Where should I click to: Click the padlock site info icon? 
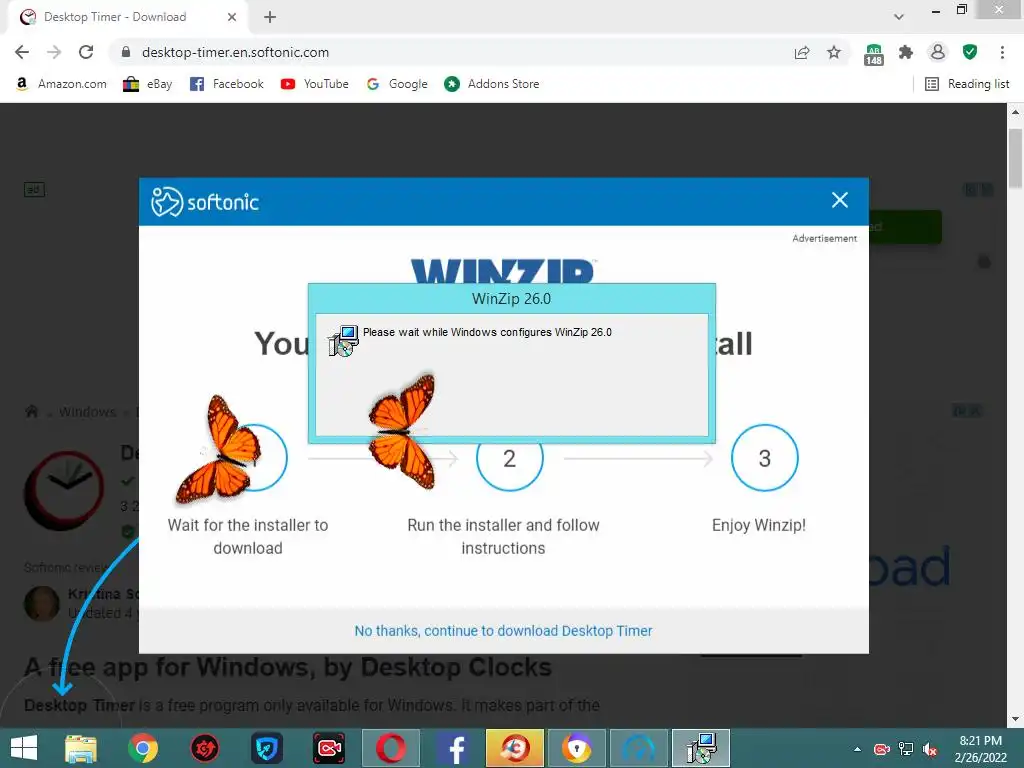tap(126, 52)
